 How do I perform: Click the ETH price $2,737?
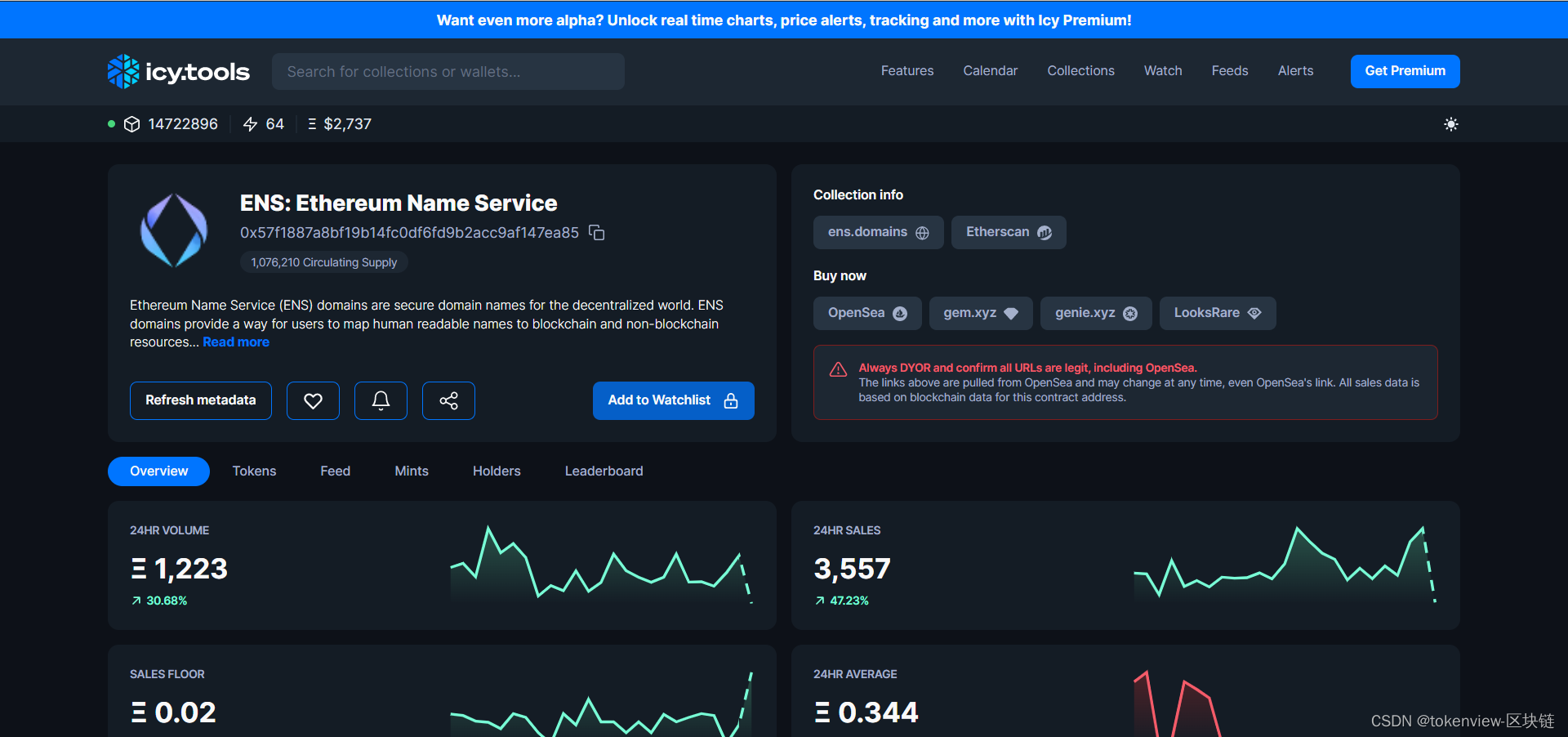click(347, 124)
